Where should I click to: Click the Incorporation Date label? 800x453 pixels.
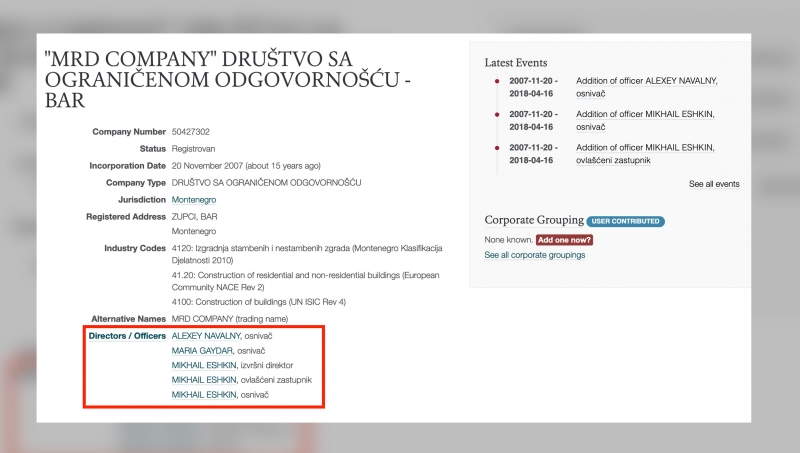128,165
